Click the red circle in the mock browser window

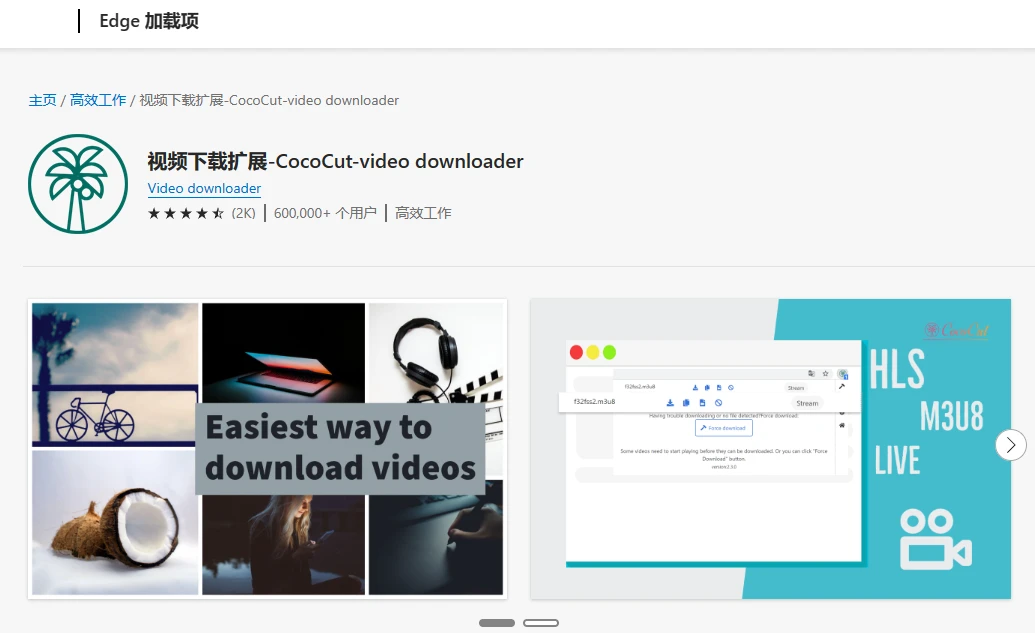tap(576, 352)
